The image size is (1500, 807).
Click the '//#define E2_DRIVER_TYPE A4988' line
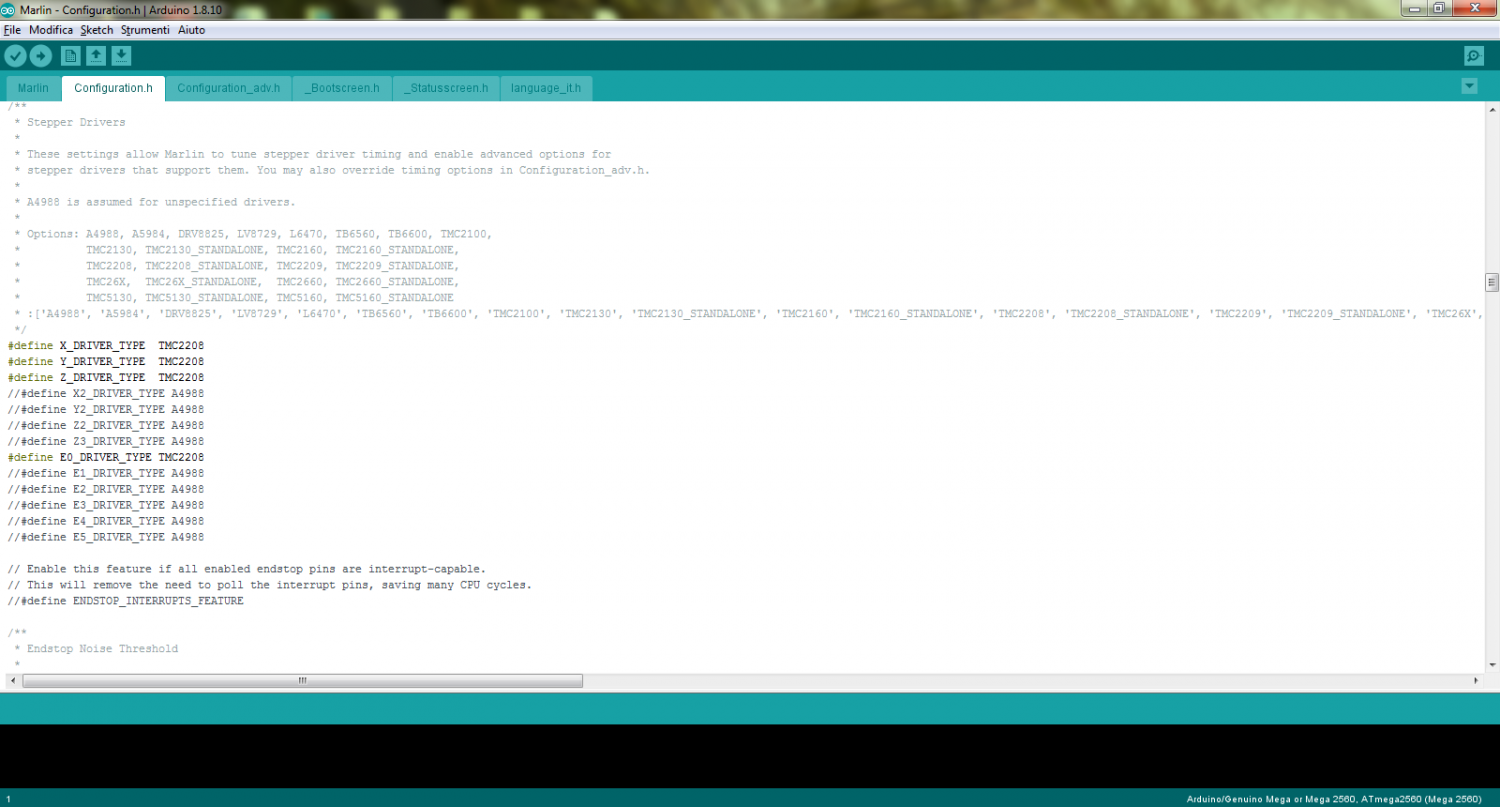point(106,489)
